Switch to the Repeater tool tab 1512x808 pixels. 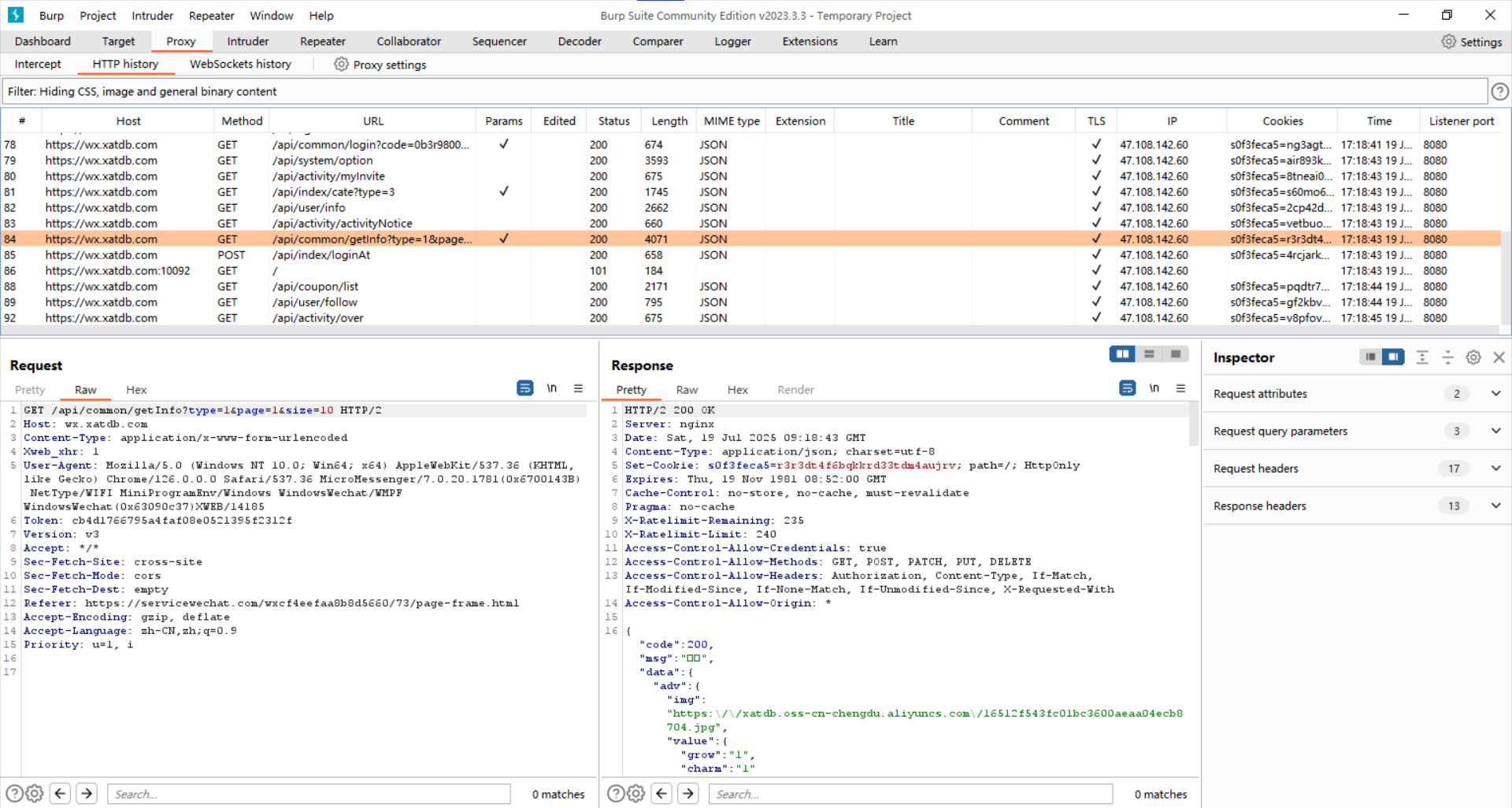coord(323,42)
